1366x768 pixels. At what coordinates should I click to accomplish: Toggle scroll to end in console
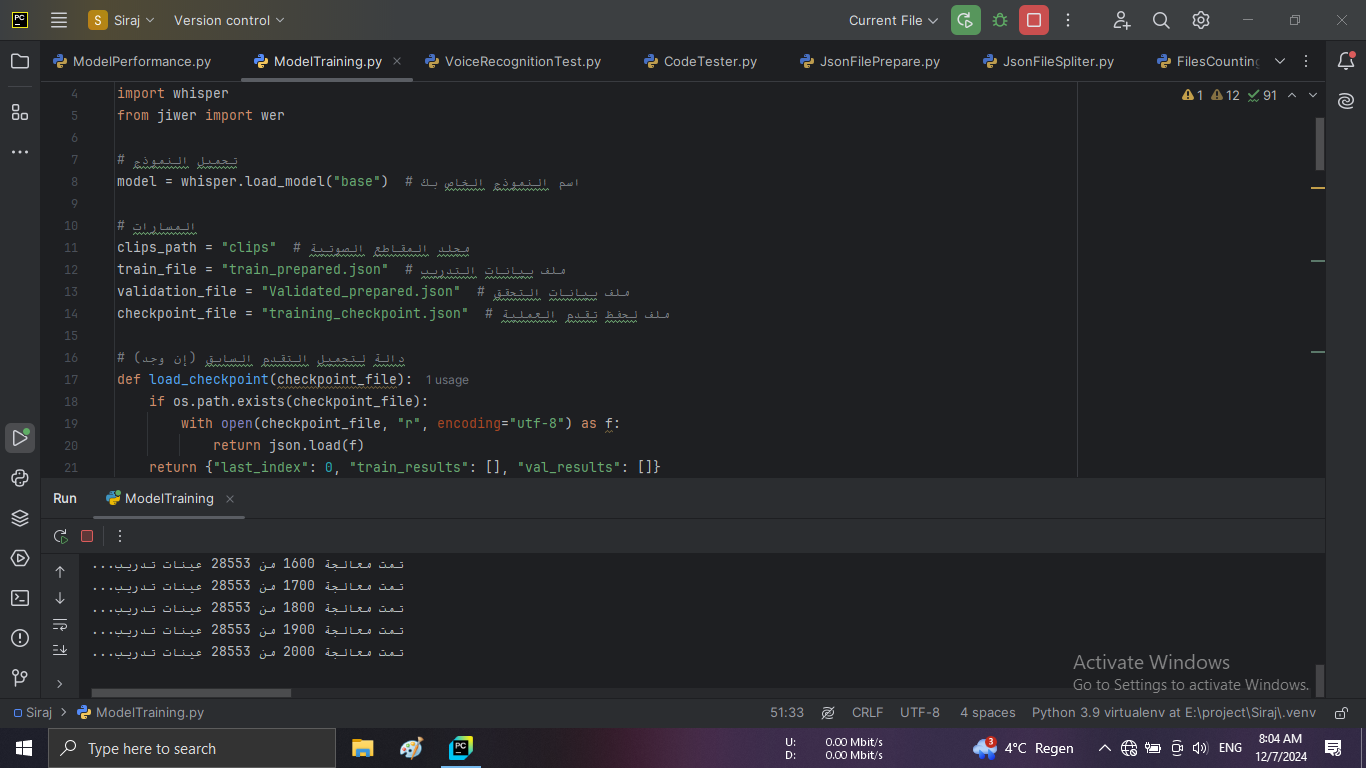click(60, 650)
